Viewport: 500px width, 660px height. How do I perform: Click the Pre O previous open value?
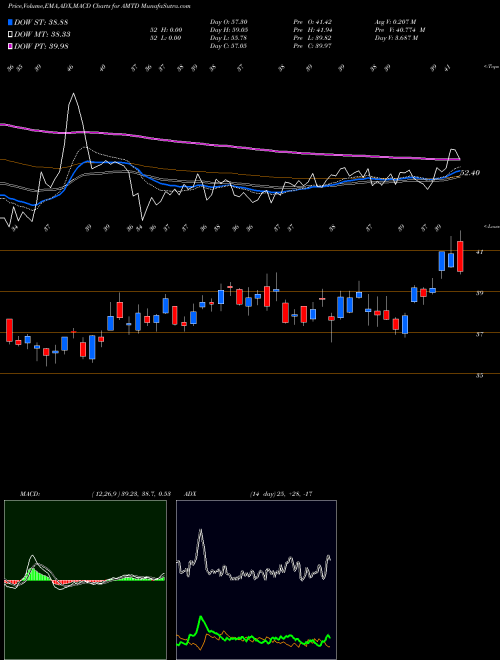point(322,22)
